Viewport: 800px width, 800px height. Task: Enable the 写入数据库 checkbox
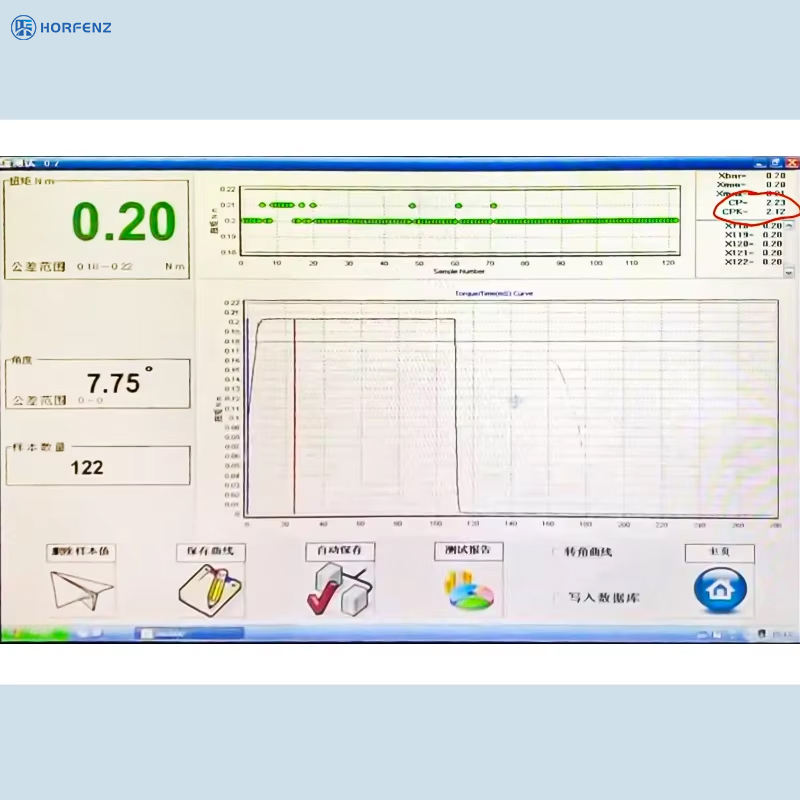coord(558,597)
